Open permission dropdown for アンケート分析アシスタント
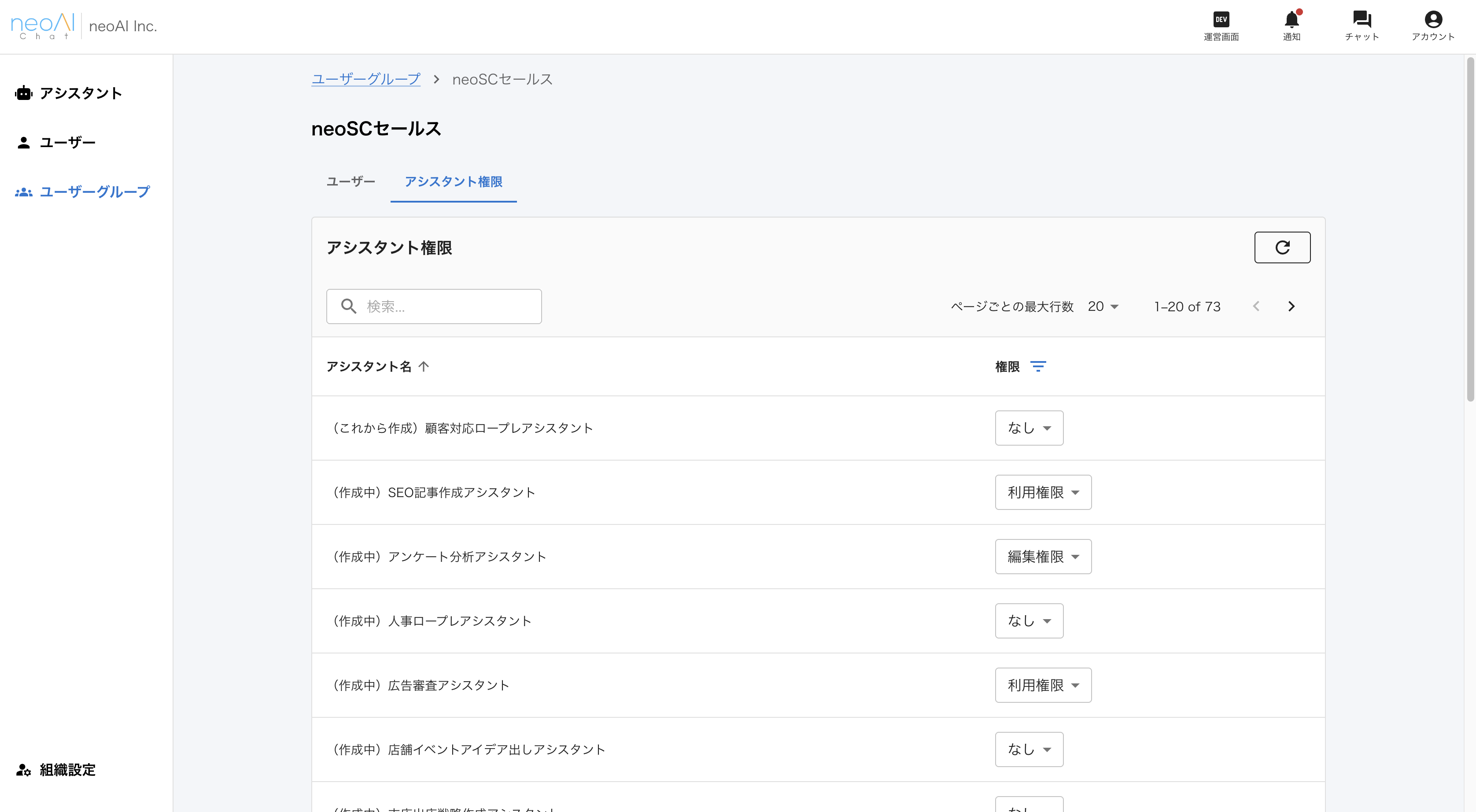 pos(1043,557)
